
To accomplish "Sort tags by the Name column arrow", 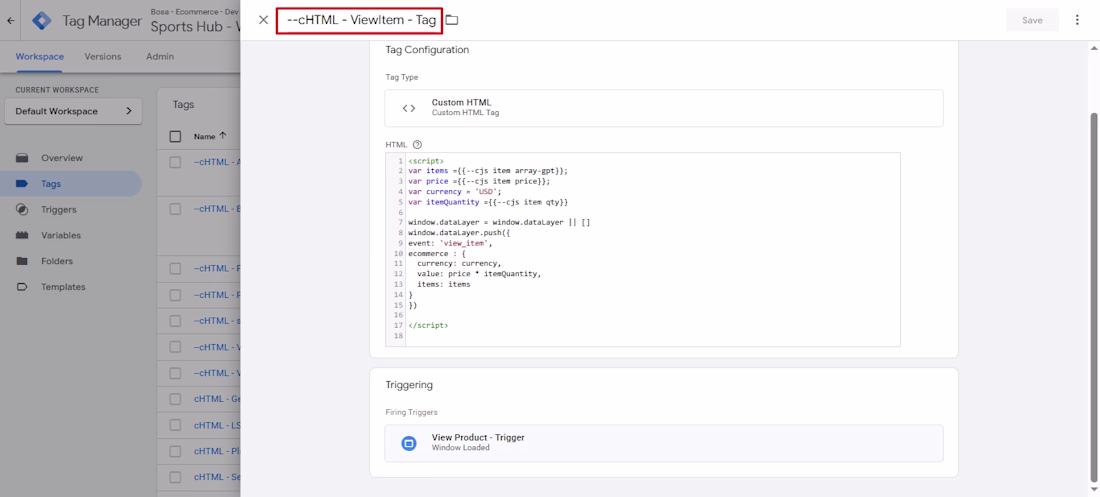I will (223, 136).
